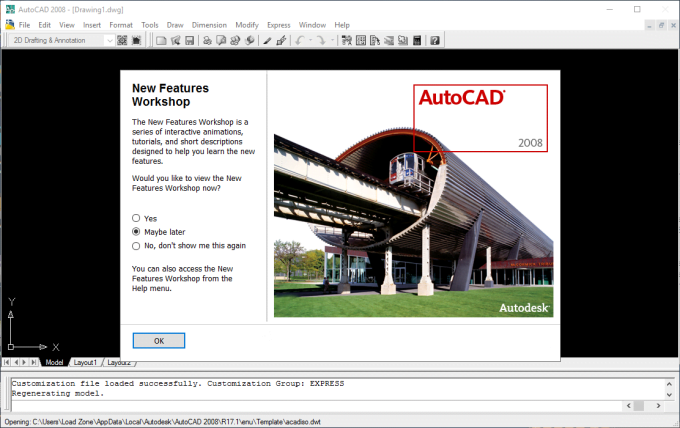Click the command line scroll up arrow
This screenshot has width=680, height=428.
669,384
